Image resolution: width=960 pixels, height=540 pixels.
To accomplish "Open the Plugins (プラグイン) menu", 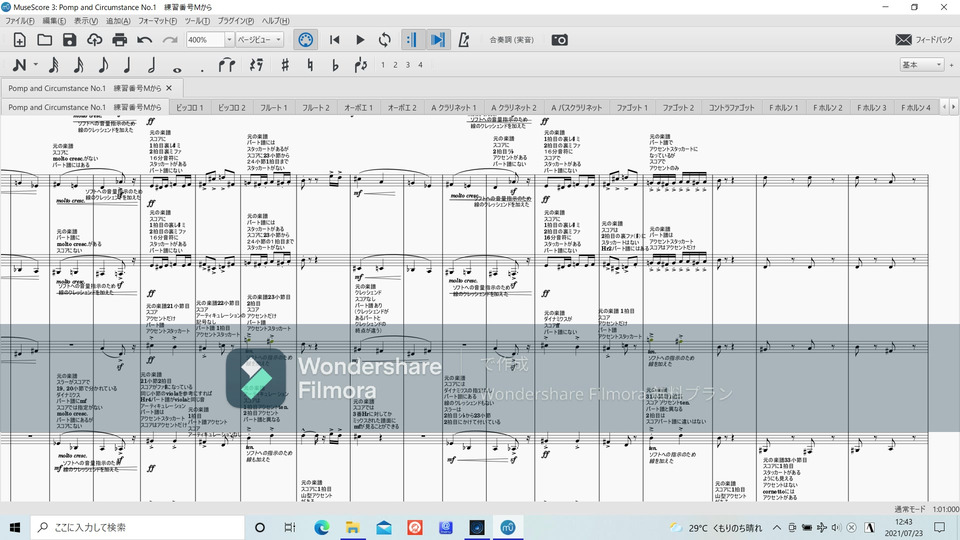I will click(x=236, y=21).
